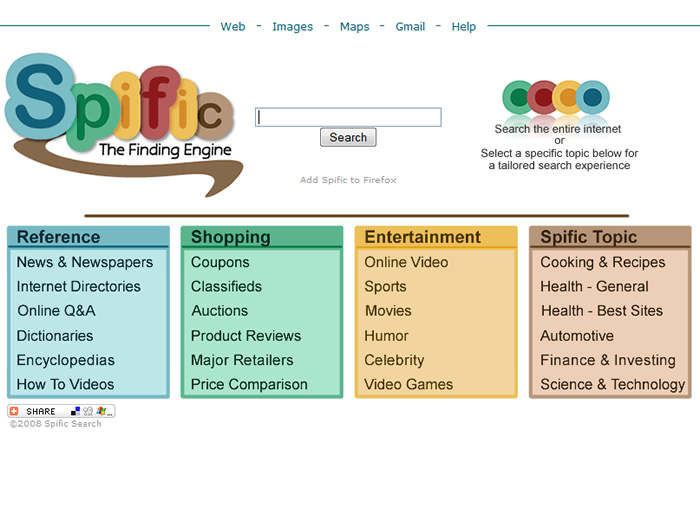This screenshot has width=700, height=525.
Task: Select the Shopping category header
Action: coord(230,237)
